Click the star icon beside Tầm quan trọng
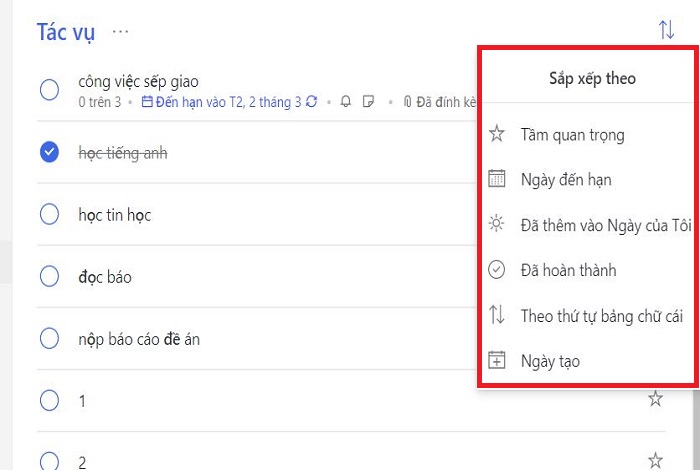The width and height of the screenshot is (700, 470). pyautogui.click(x=496, y=133)
